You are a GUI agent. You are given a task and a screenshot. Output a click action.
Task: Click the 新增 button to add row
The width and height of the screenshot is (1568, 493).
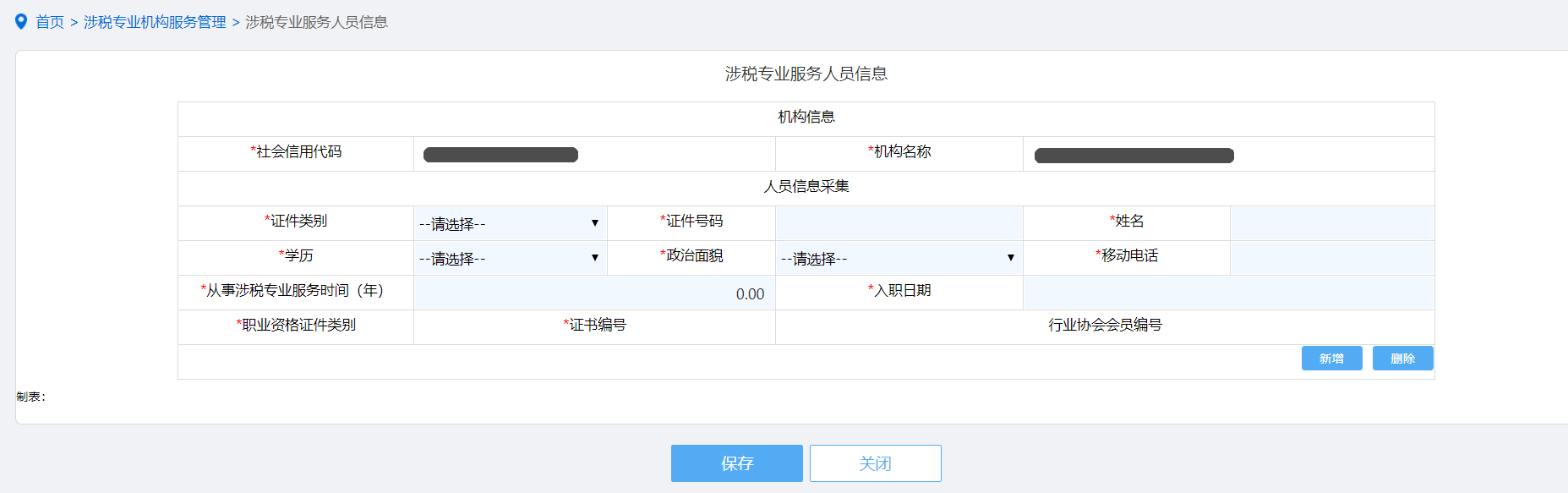1331,359
